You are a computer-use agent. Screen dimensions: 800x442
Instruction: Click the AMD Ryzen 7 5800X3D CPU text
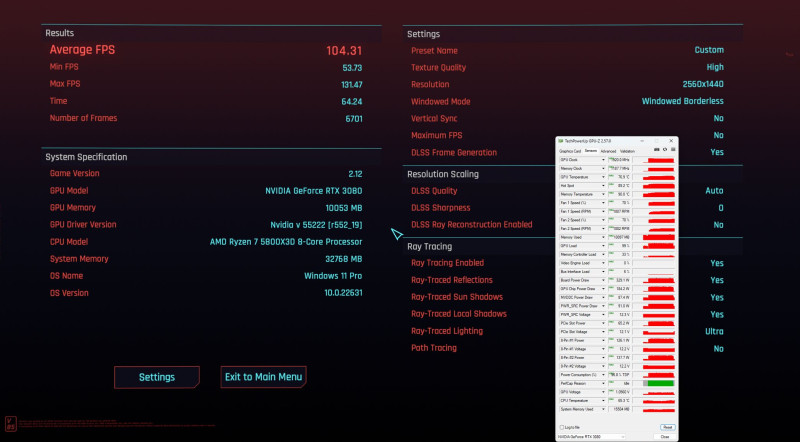tap(286, 242)
